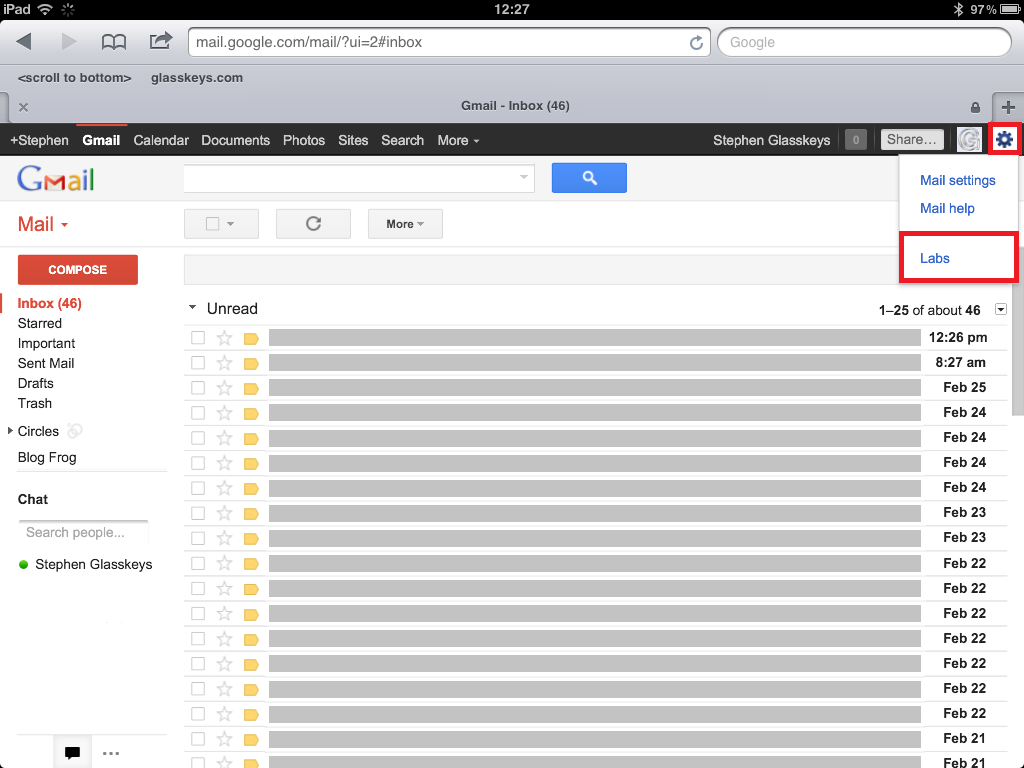Image resolution: width=1024 pixels, height=768 pixels.
Task: Open the Sent Mail folder link
Action: point(46,363)
